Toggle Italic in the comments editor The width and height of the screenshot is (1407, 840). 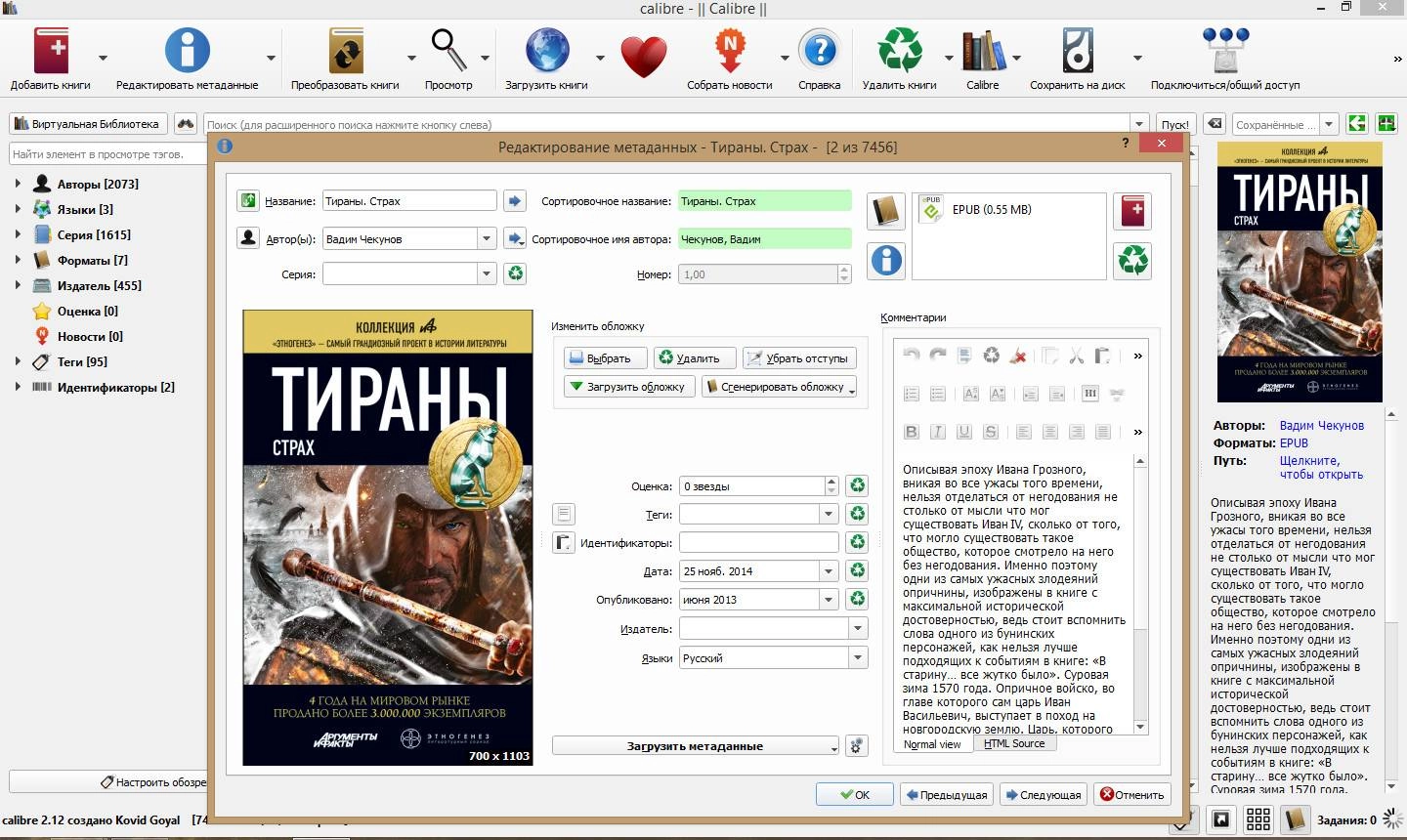(938, 432)
